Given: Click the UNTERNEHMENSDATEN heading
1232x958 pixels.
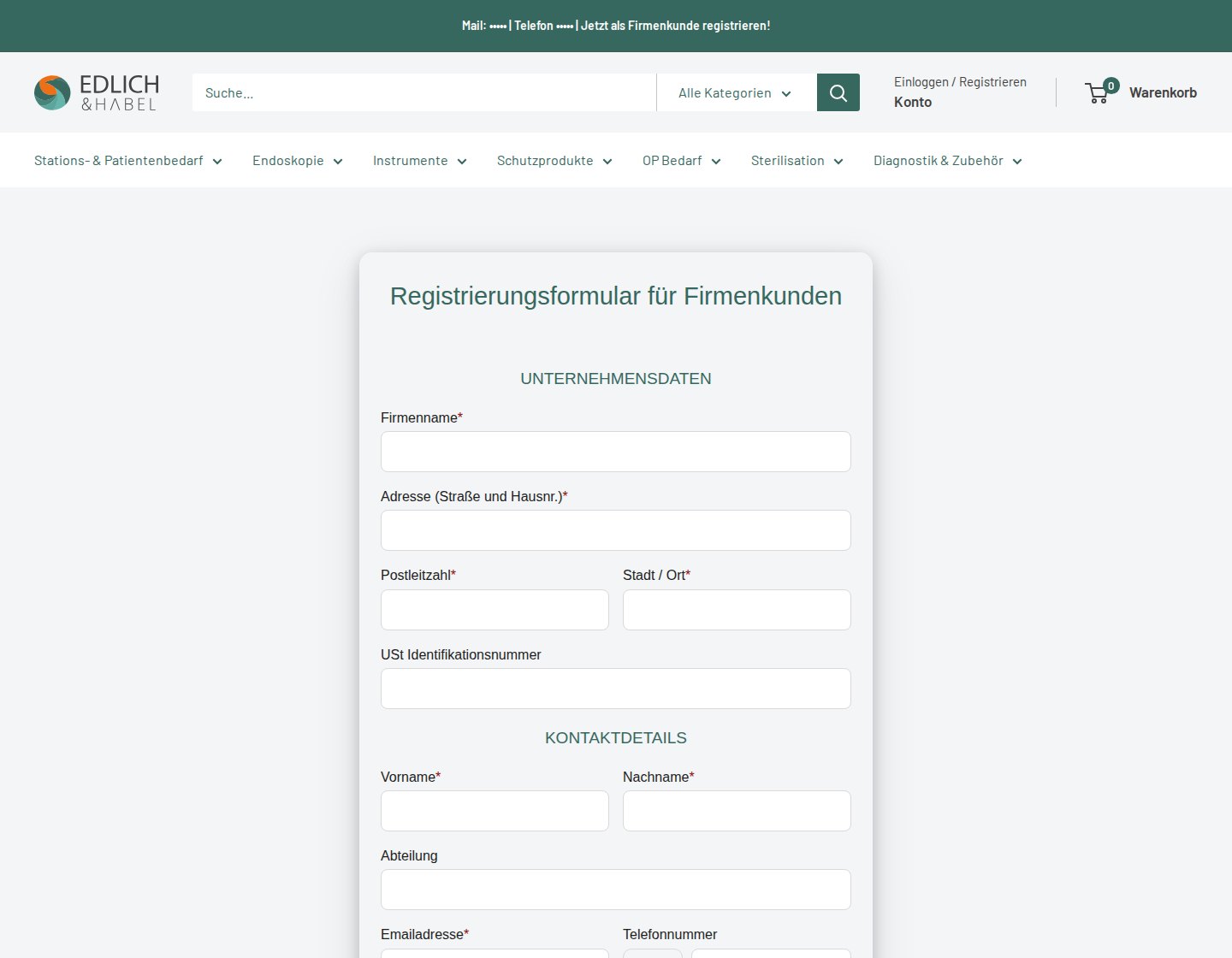Looking at the screenshot, I should tap(616, 379).
